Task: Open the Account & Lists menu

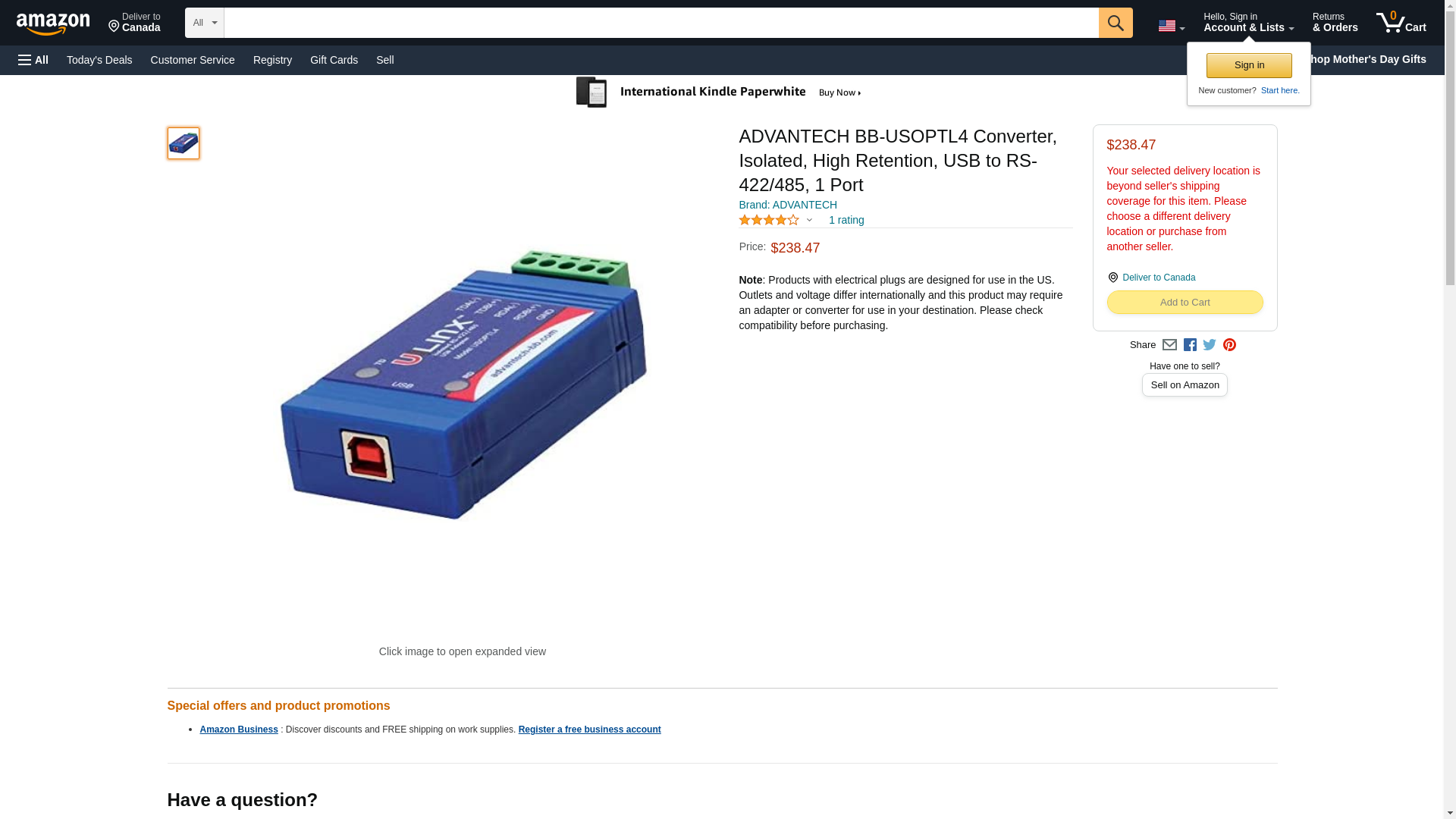Action: click(1248, 23)
